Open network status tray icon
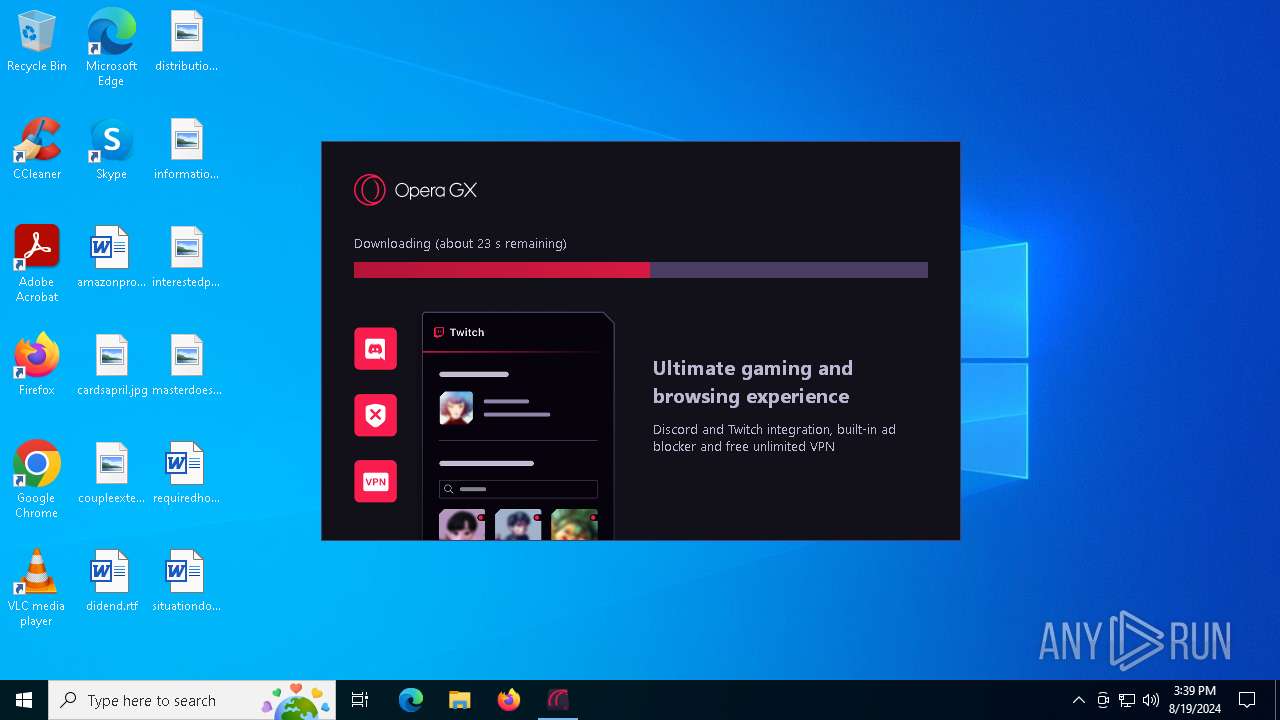Image resolution: width=1280 pixels, height=720 pixels. coord(1127,700)
